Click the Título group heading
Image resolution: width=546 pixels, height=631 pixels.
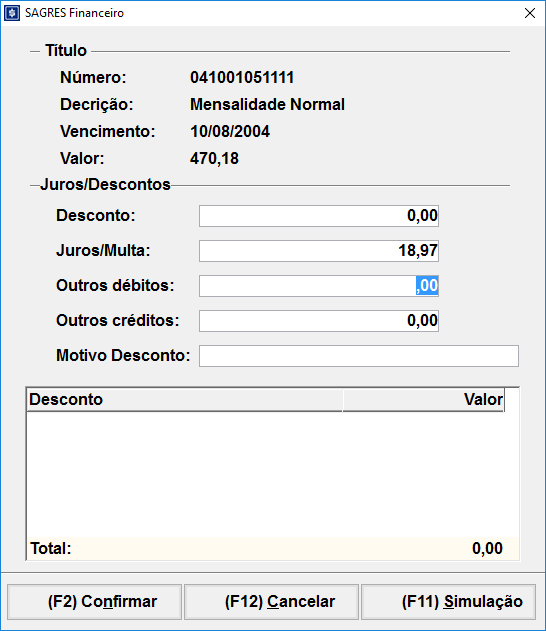point(66,51)
